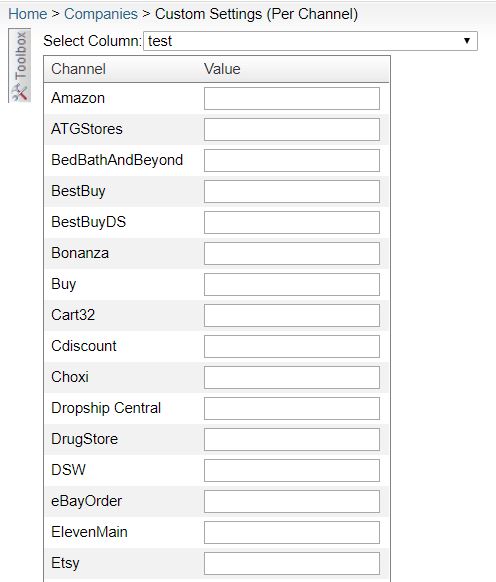Click the DrugStore value field
Image resolution: width=496 pixels, height=582 pixels.
(292, 439)
